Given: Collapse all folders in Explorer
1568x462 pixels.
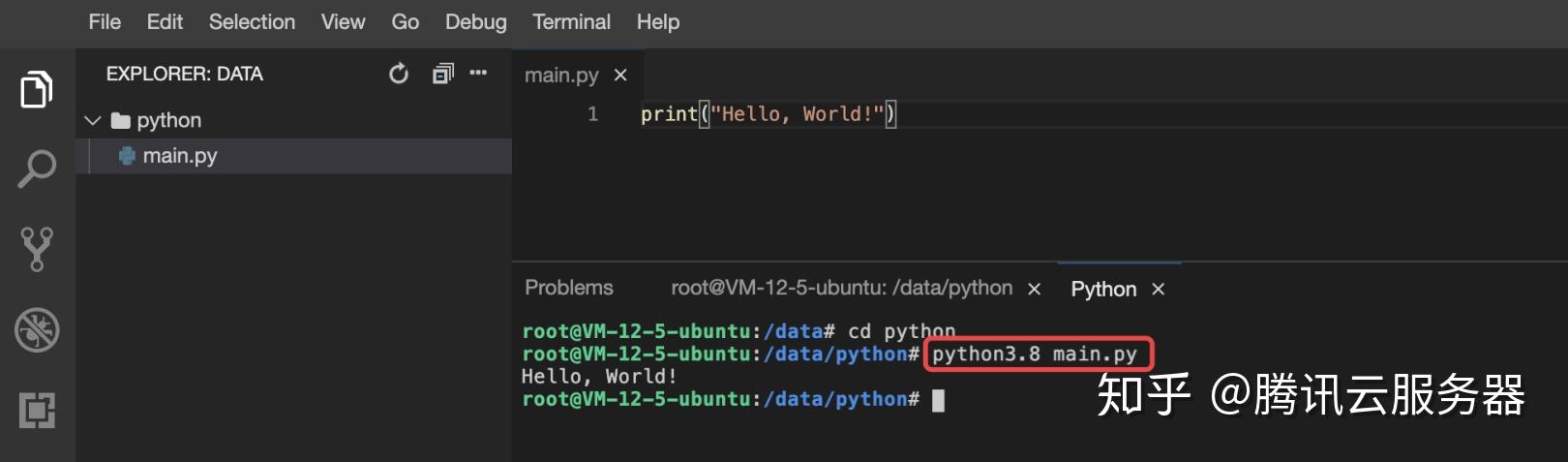Looking at the screenshot, I should pos(442,74).
